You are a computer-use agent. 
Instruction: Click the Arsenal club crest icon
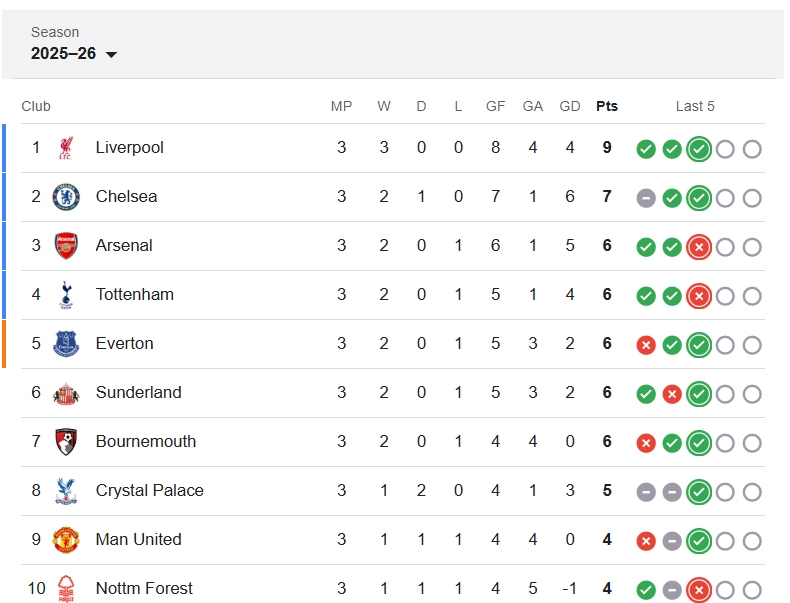coord(66,246)
